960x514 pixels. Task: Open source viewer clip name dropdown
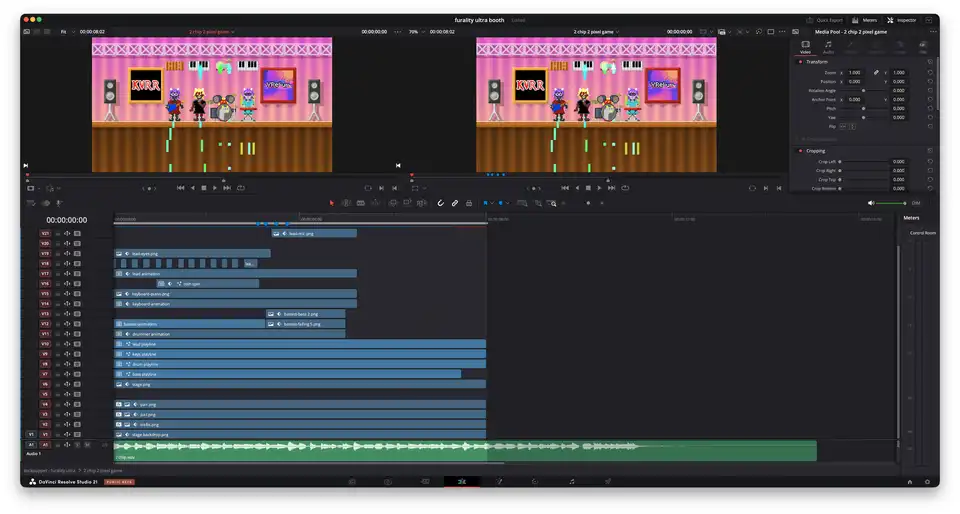coord(212,32)
